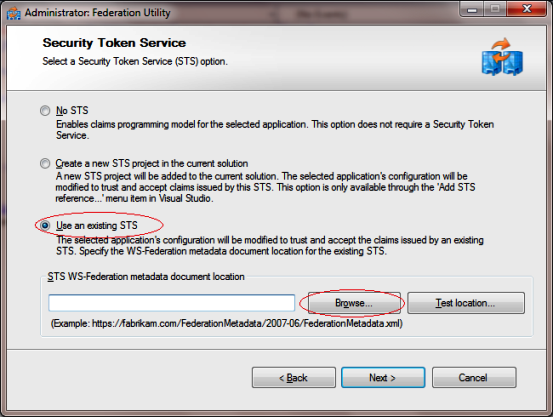Choose Create a new STS project option
553x417 pixels.
[x=45, y=164]
